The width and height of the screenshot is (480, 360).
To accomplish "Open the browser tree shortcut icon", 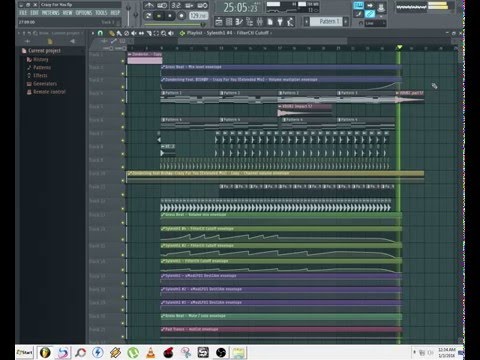I will pos(249,22).
